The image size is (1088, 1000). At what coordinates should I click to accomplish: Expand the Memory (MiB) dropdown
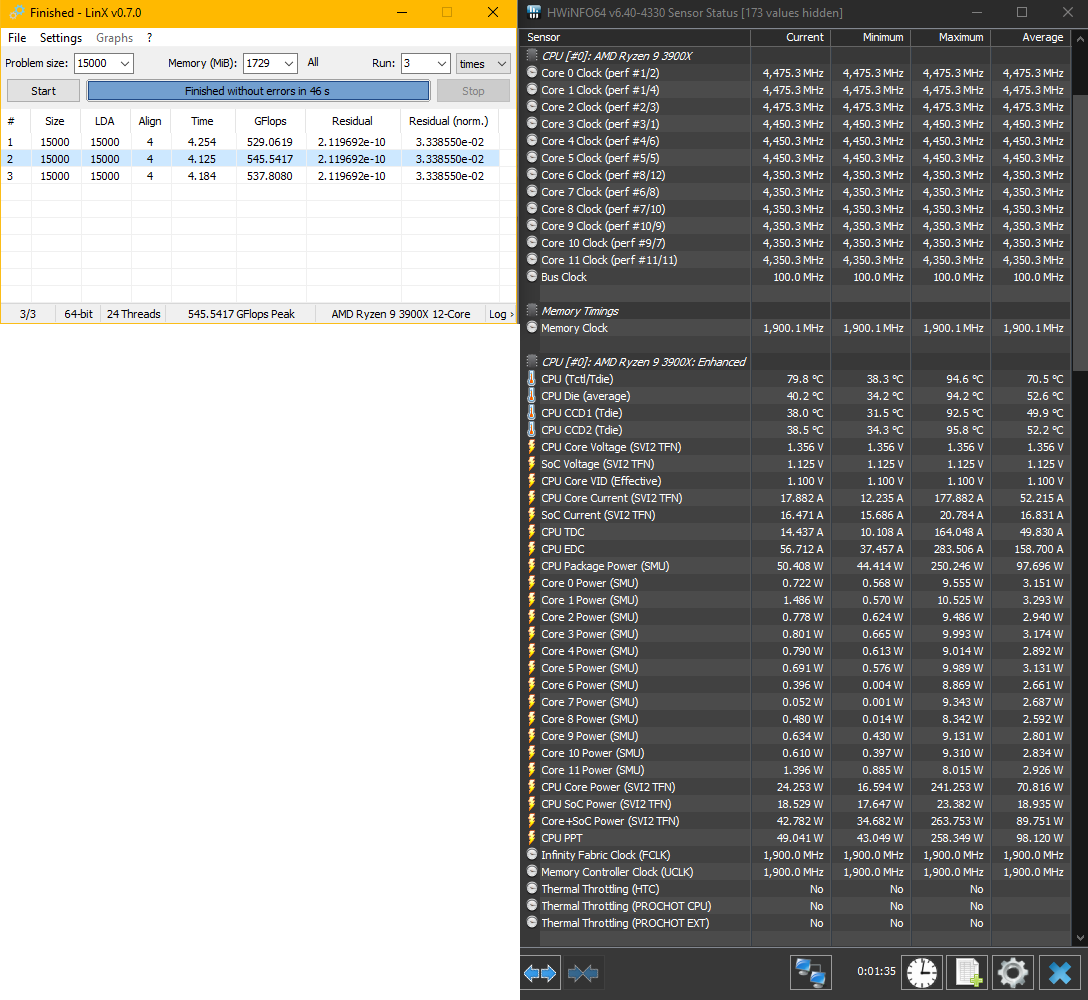click(x=289, y=63)
